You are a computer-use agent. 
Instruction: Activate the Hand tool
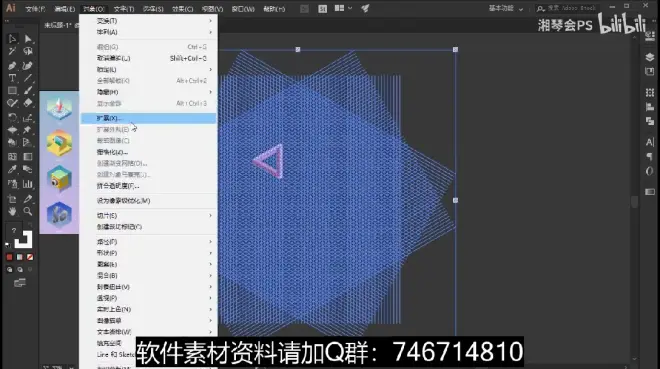[x=12, y=211]
